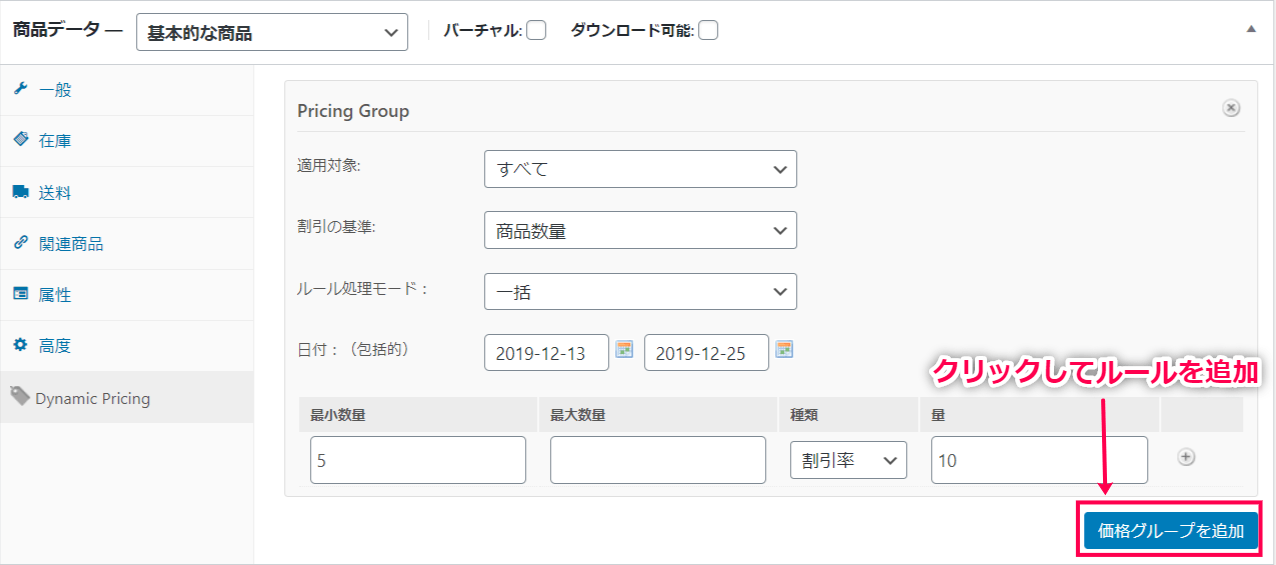The image size is (1276, 565).
Task: Click the 属性 attributes list icon
Action: (x=20, y=294)
